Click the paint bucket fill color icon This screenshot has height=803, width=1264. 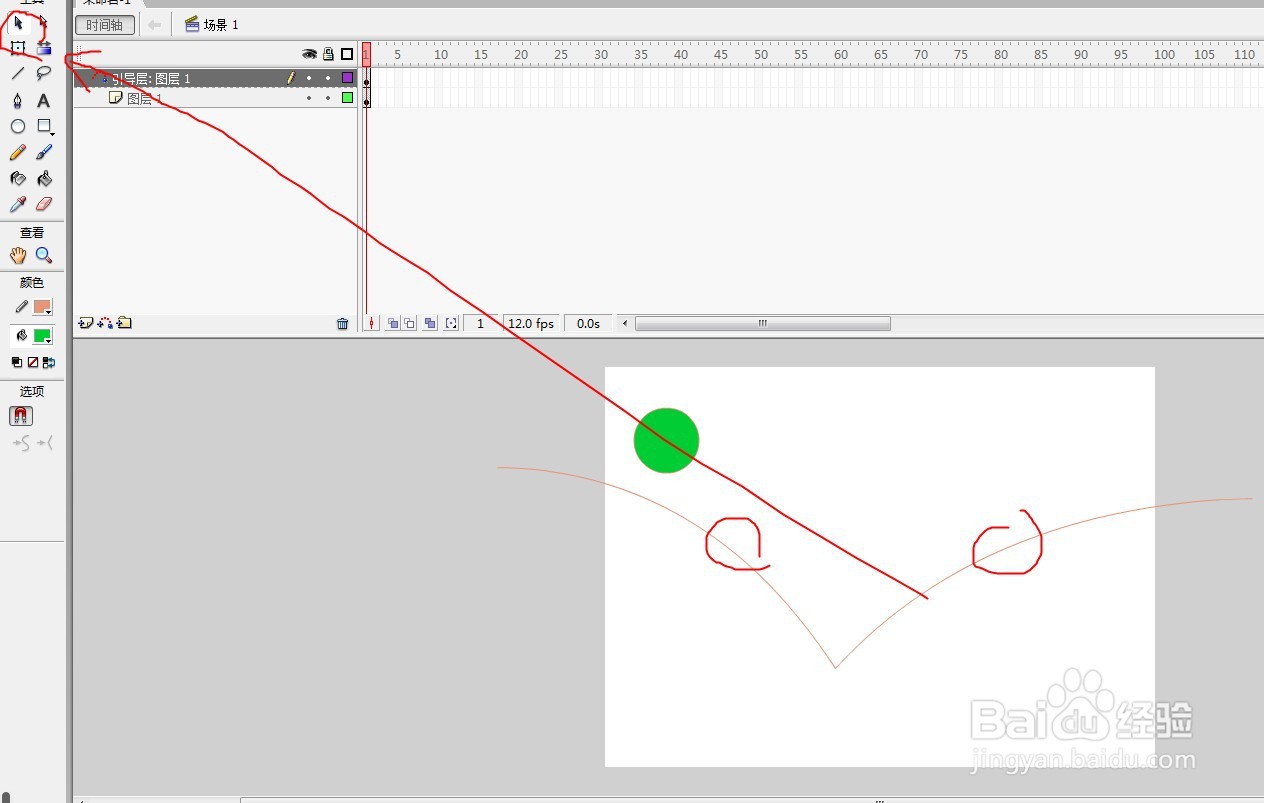(21, 336)
